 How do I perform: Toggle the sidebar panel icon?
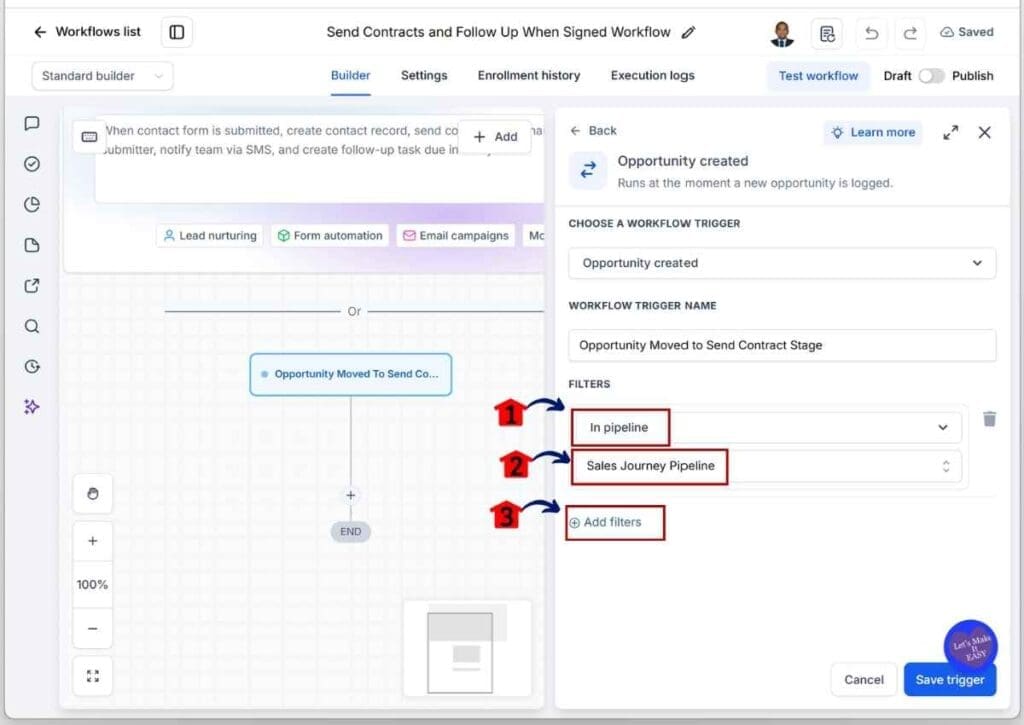(176, 32)
